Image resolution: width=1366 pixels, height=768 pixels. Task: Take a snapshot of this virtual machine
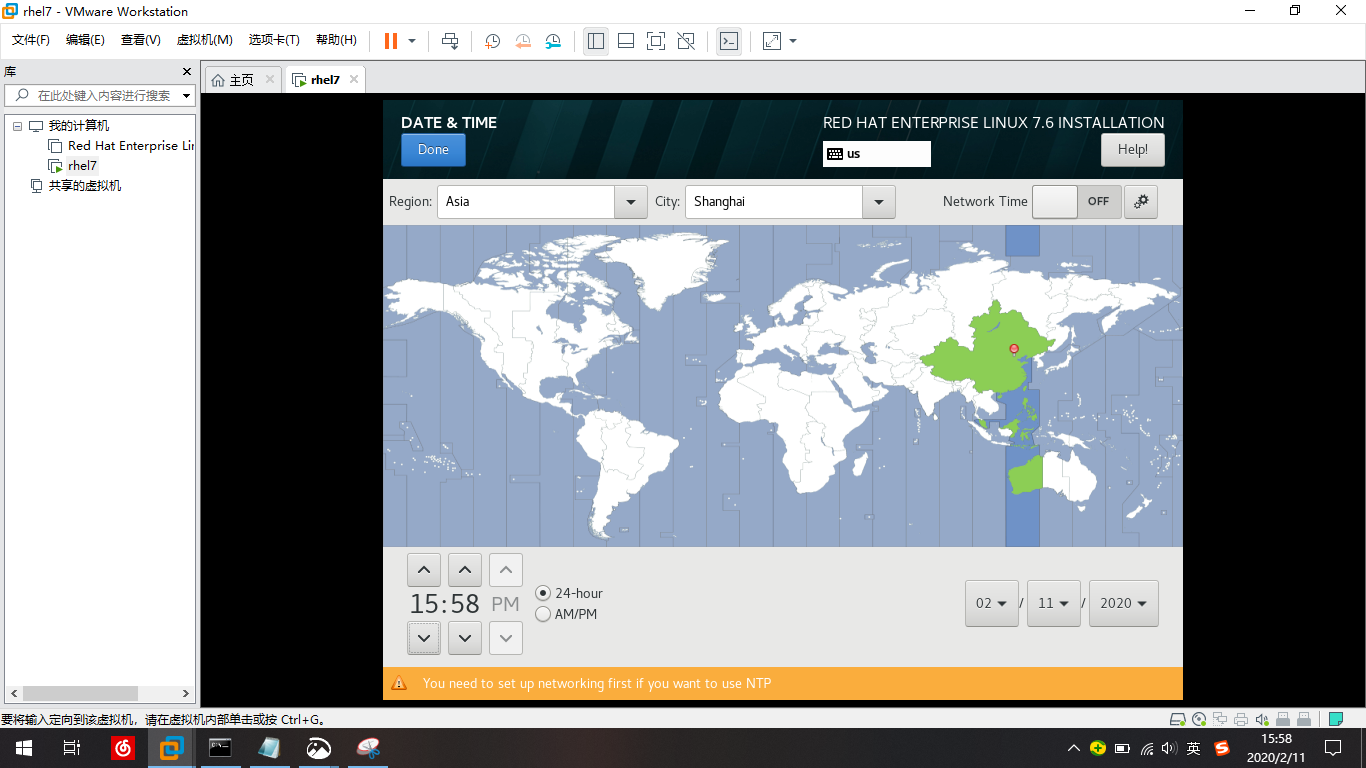click(493, 41)
